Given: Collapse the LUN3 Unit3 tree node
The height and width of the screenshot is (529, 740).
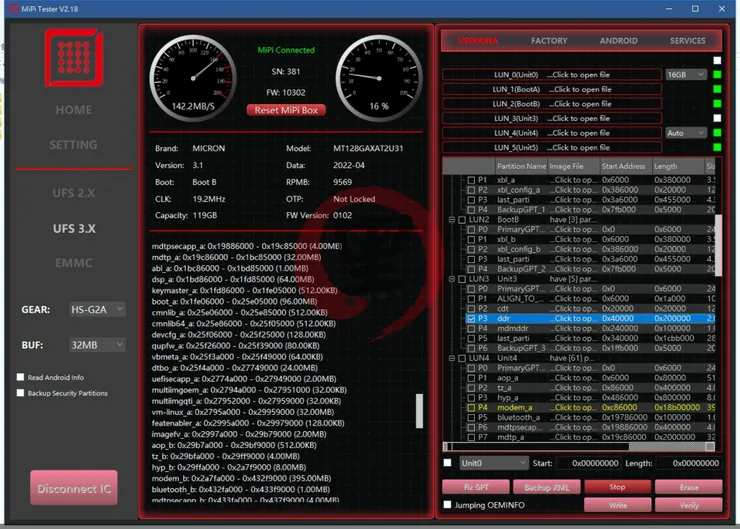Looking at the screenshot, I should [x=452, y=279].
